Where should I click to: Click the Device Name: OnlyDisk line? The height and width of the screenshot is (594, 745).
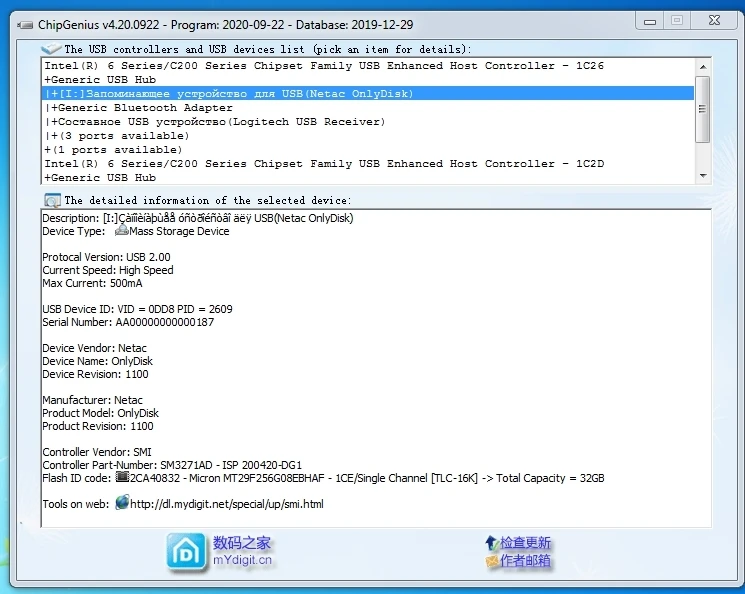tap(97, 361)
